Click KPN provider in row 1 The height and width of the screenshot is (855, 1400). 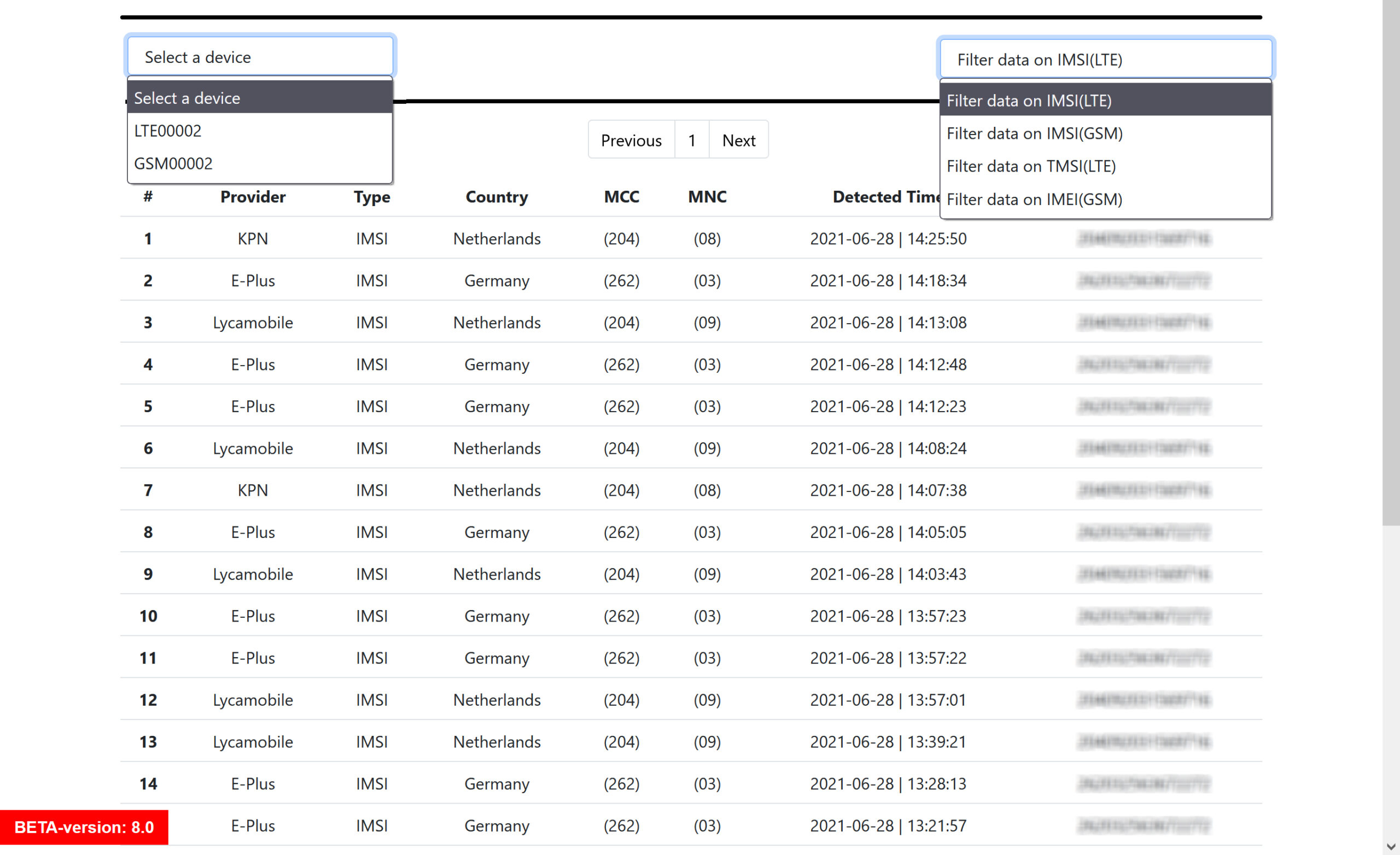coord(253,238)
